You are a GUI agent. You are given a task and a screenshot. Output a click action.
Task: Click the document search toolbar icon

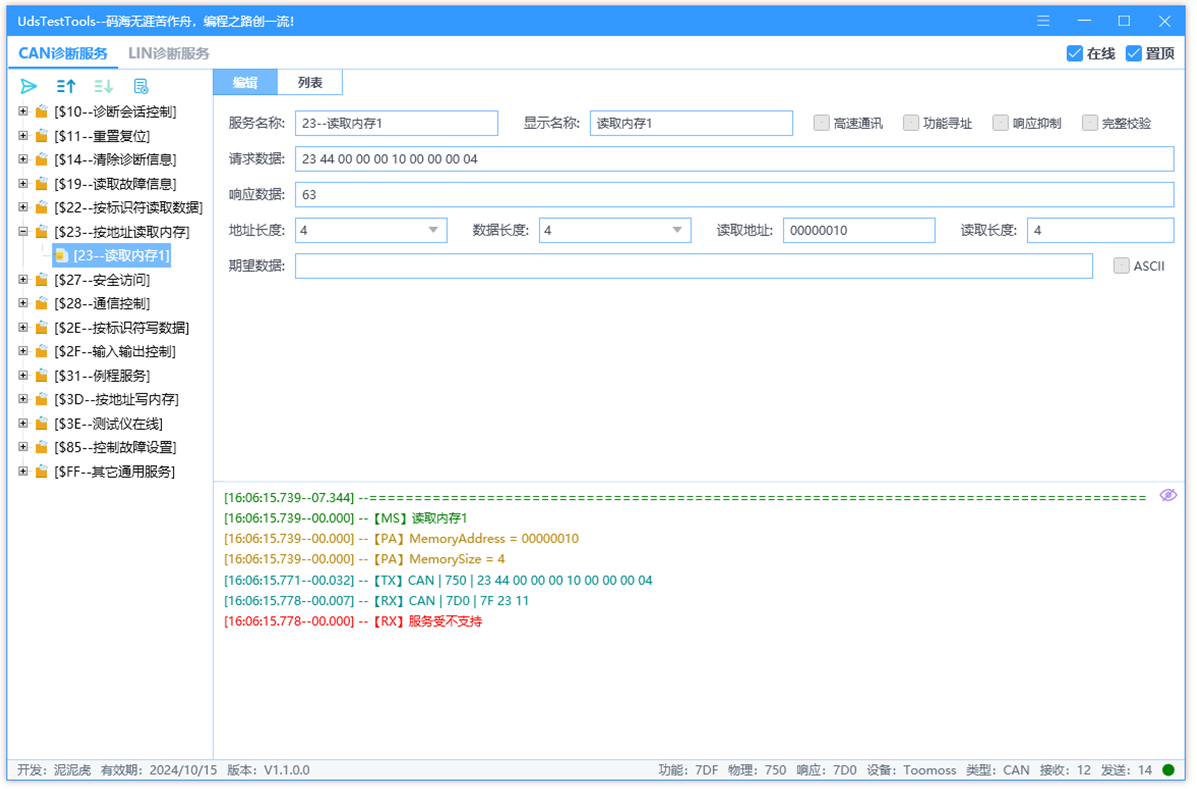click(140, 86)
